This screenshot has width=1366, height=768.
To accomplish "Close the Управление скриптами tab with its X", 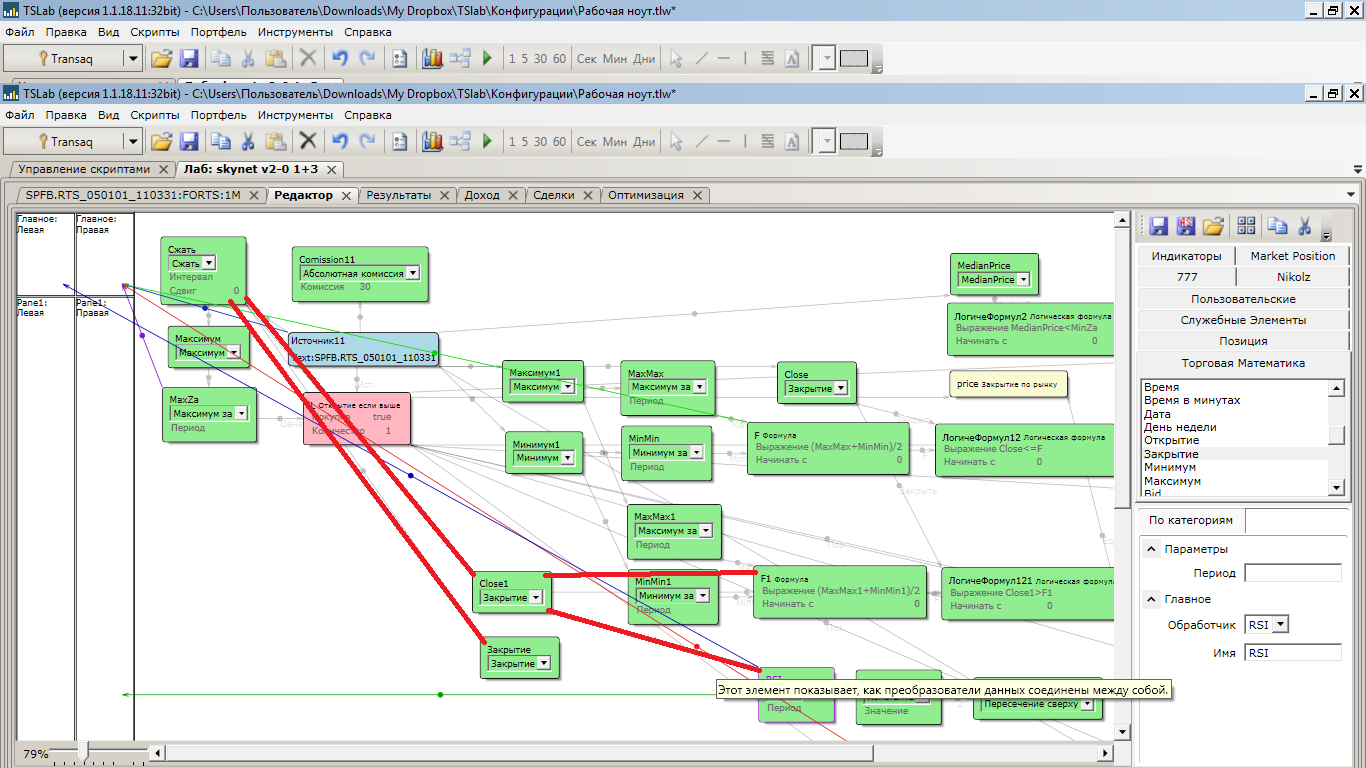I will (164, 170).
